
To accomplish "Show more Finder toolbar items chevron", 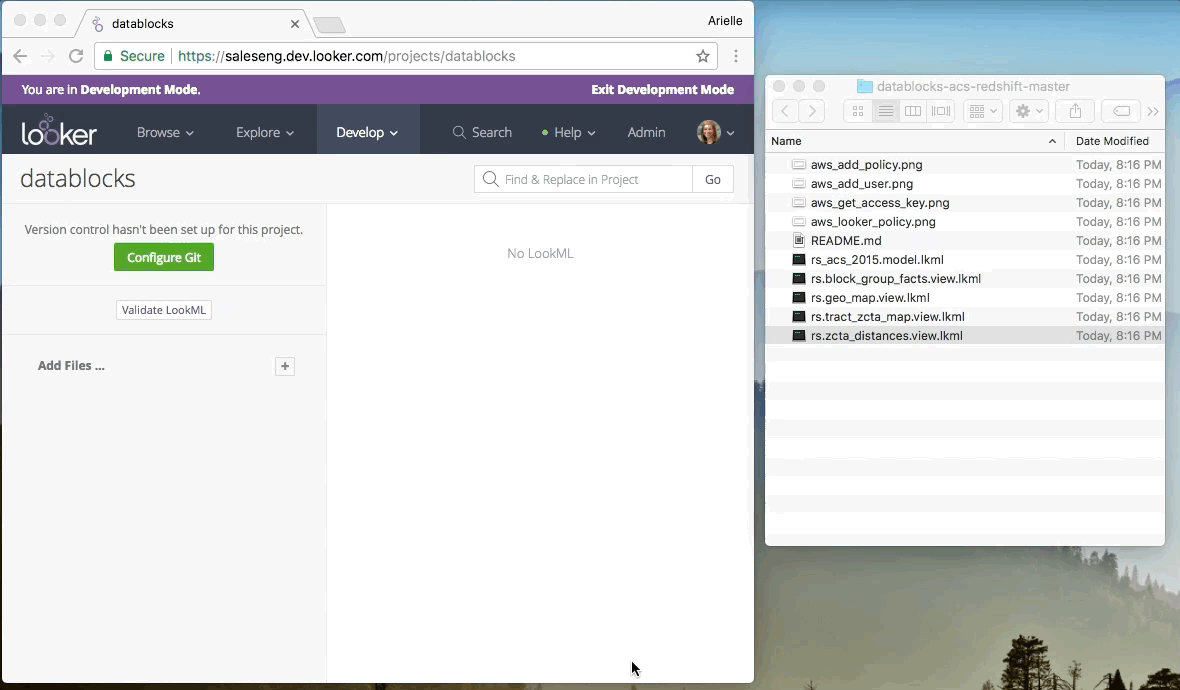I will [1153, 111].
